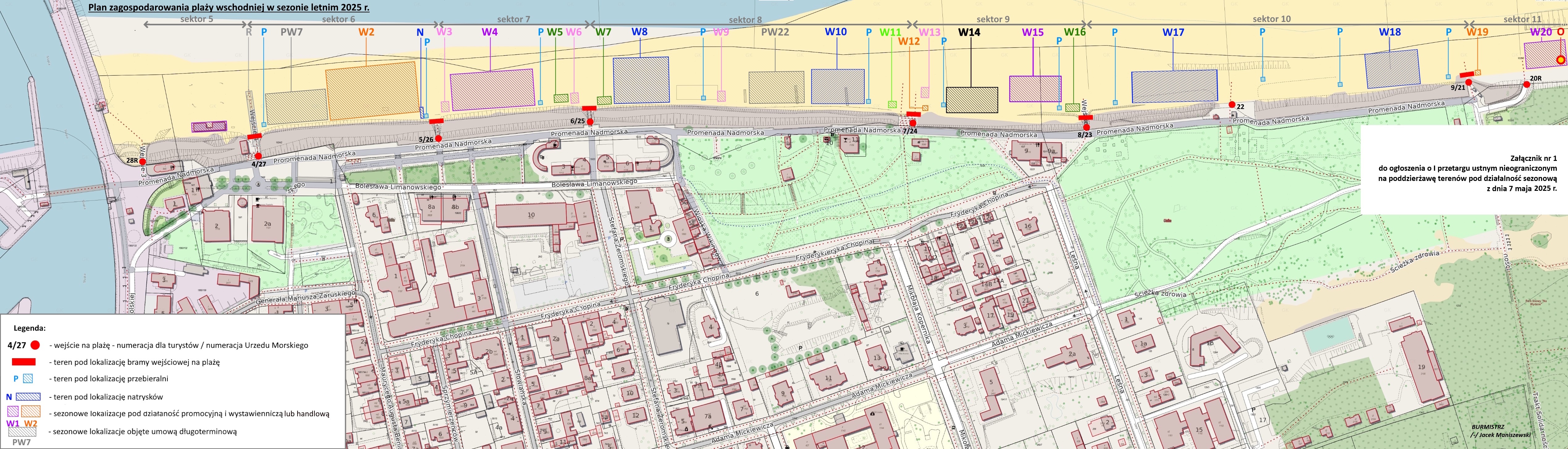Click legend red dot for beach entrance
The image size is (1568, 449).
pyautogui.click(x=35, y=345)
